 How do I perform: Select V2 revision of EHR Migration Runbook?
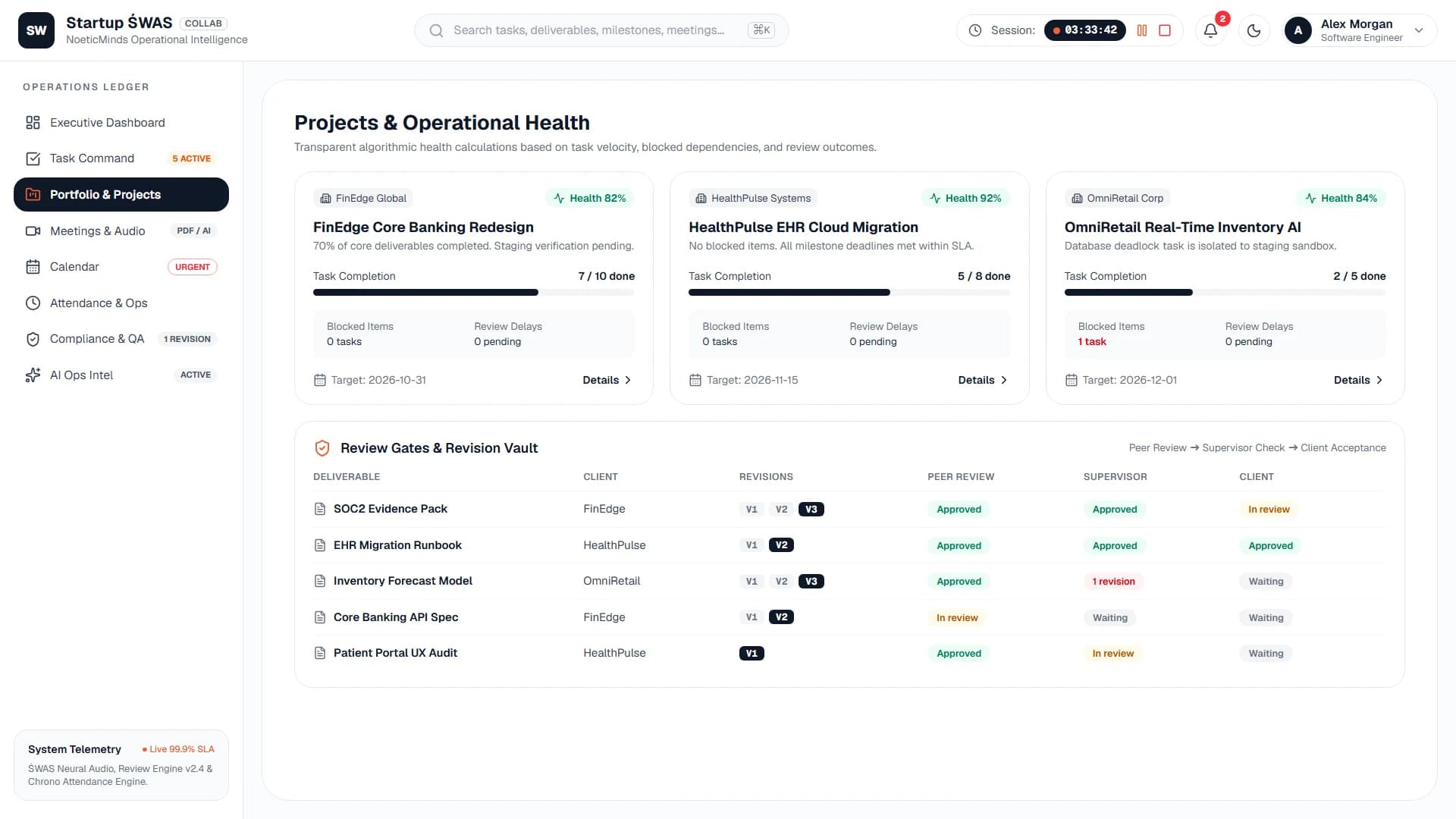[781, 545]
